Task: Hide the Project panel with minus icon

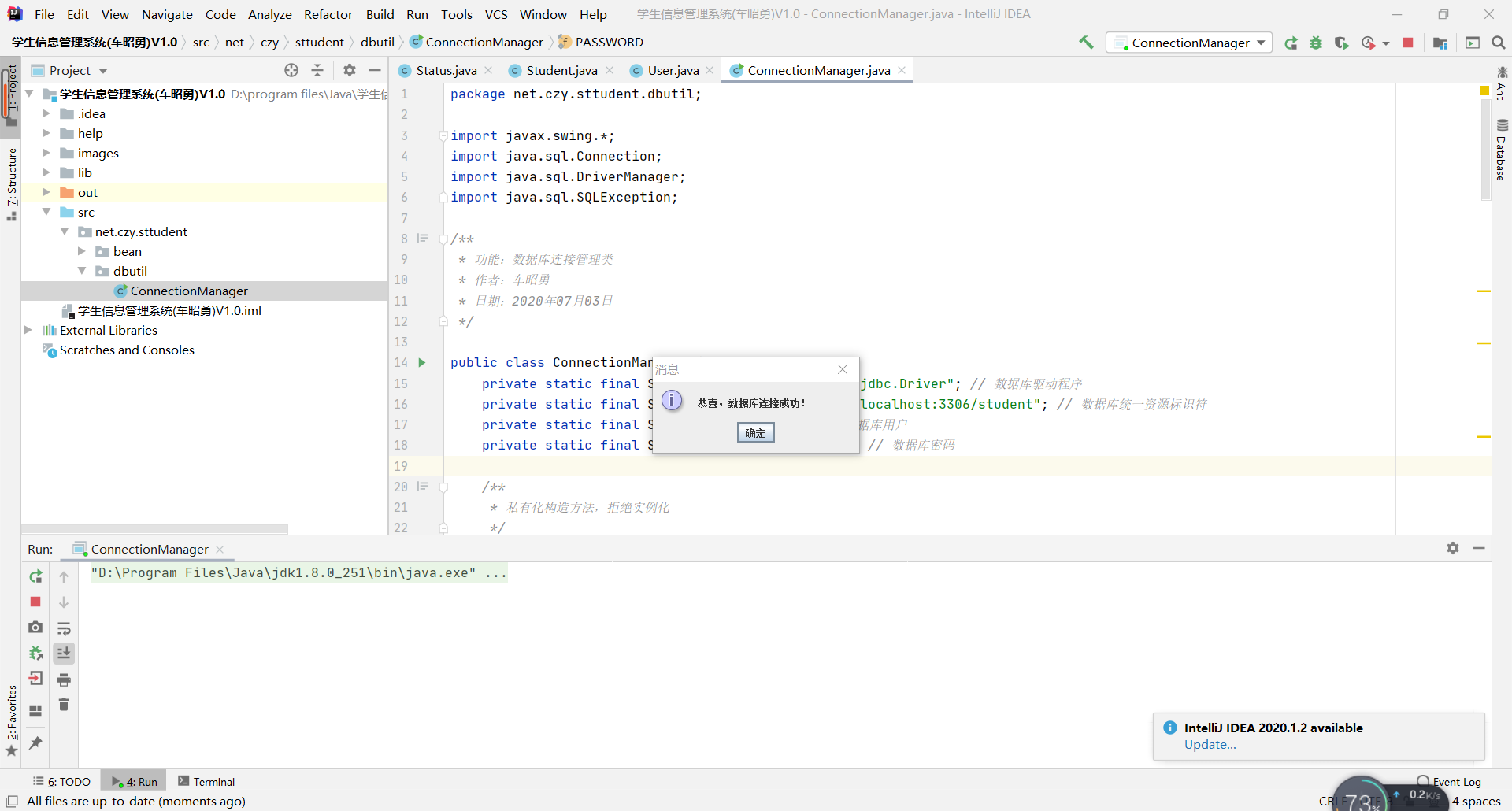Action: tap(375, 70)
